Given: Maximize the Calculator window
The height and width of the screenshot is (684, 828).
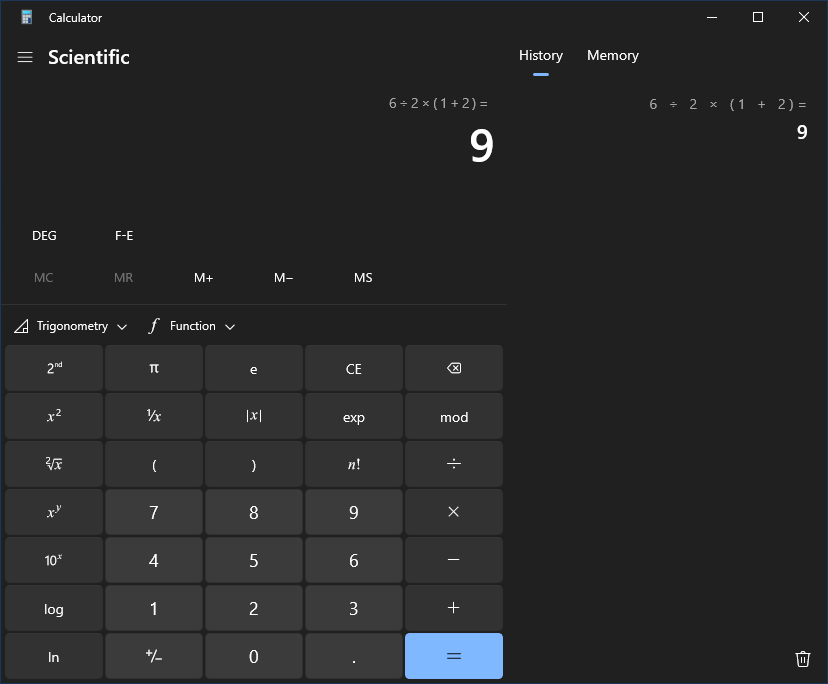Looking at the screenshot, I should 758,17.
